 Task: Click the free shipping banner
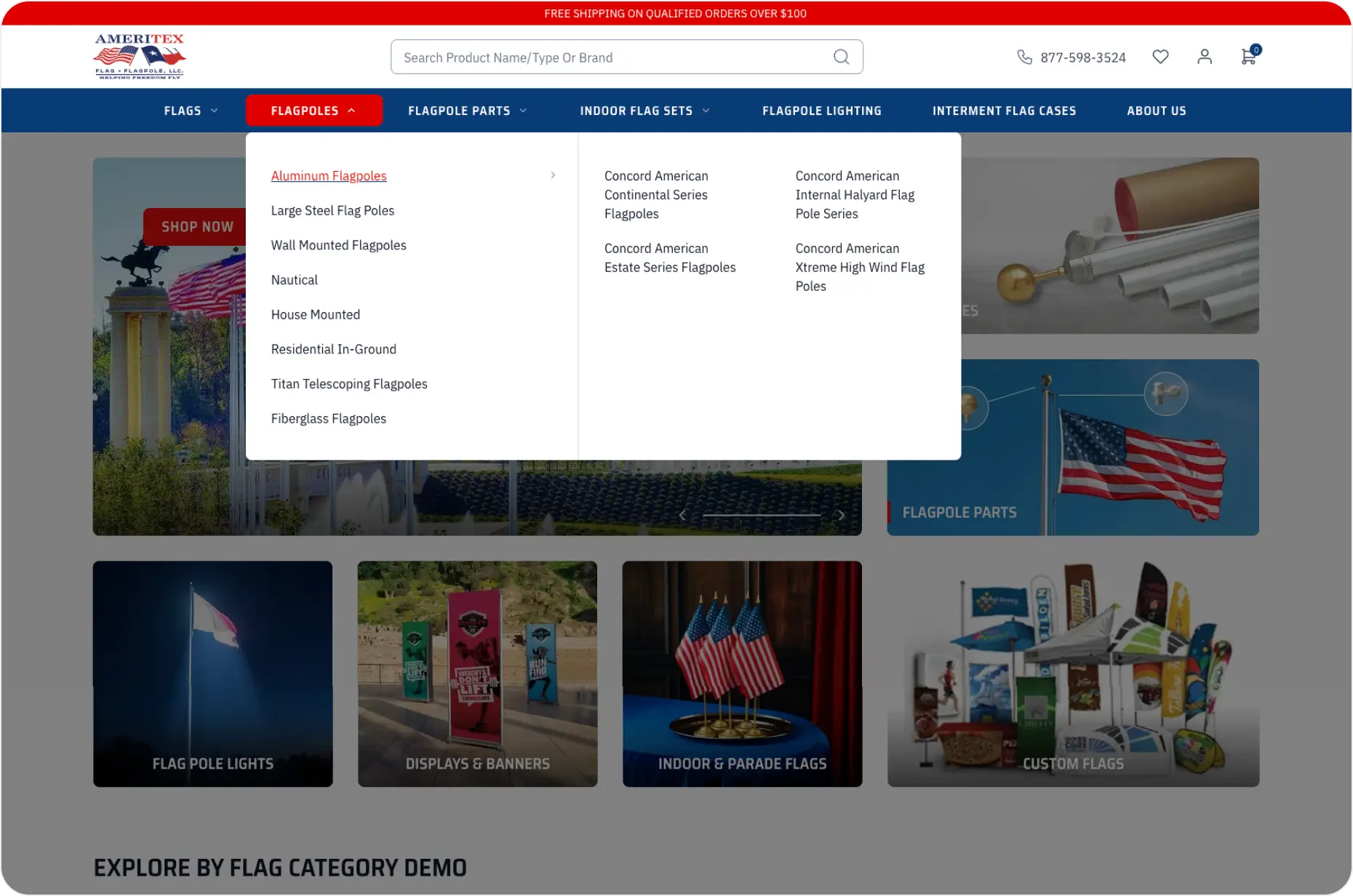[676, 13]
